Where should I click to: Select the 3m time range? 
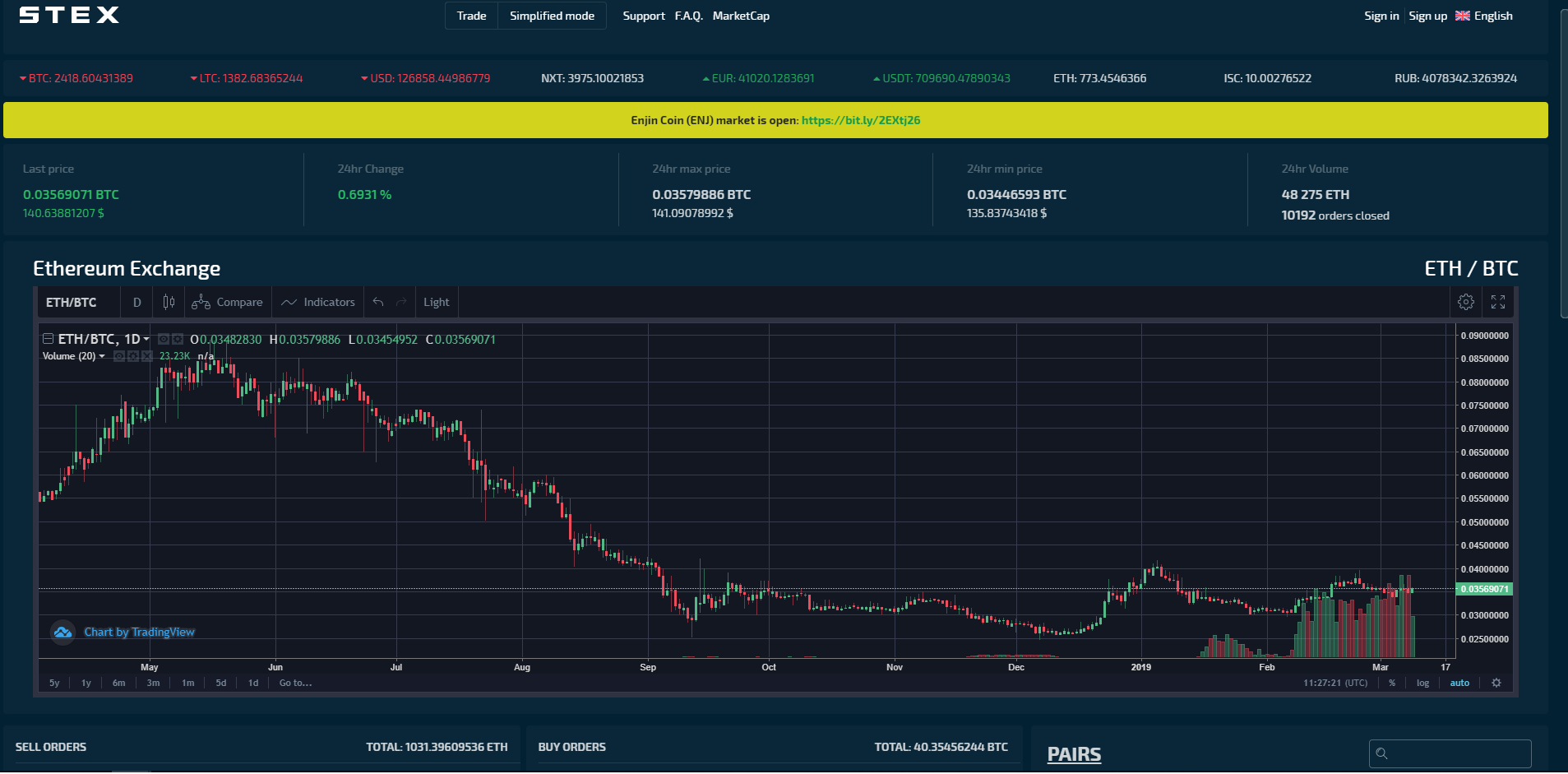coord(154,683)
